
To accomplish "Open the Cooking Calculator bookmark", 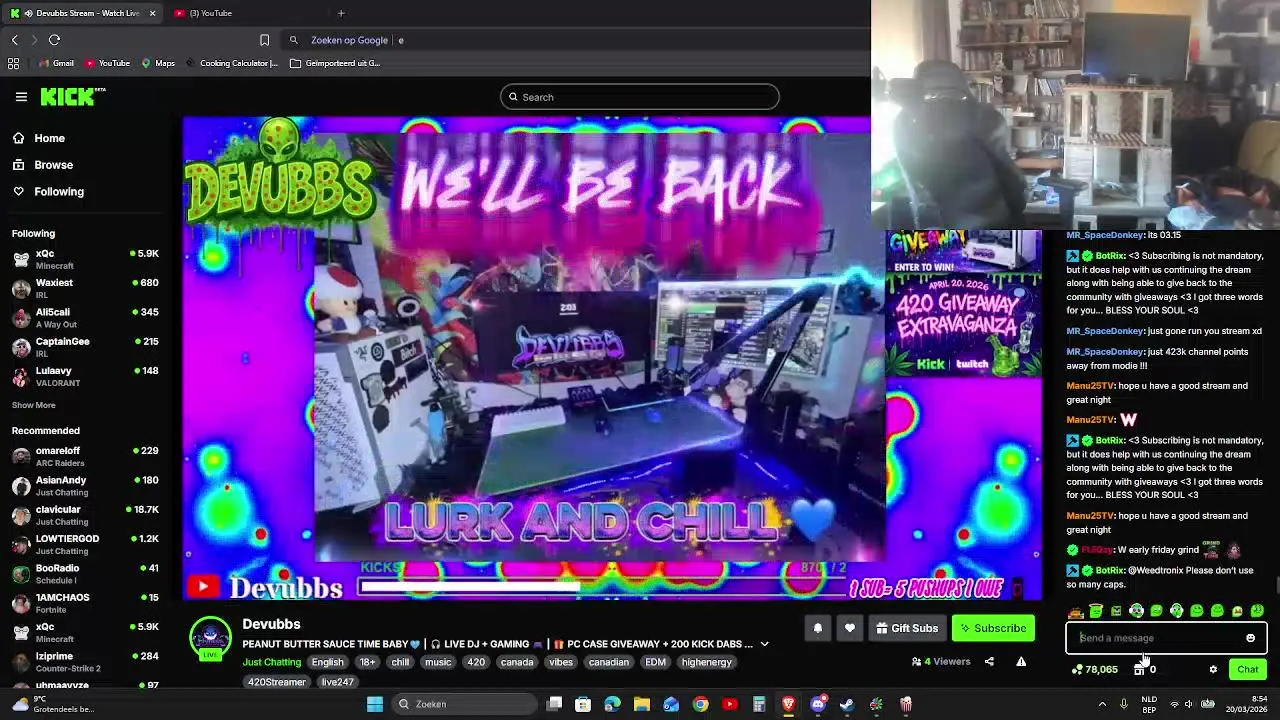I will 232,63.
